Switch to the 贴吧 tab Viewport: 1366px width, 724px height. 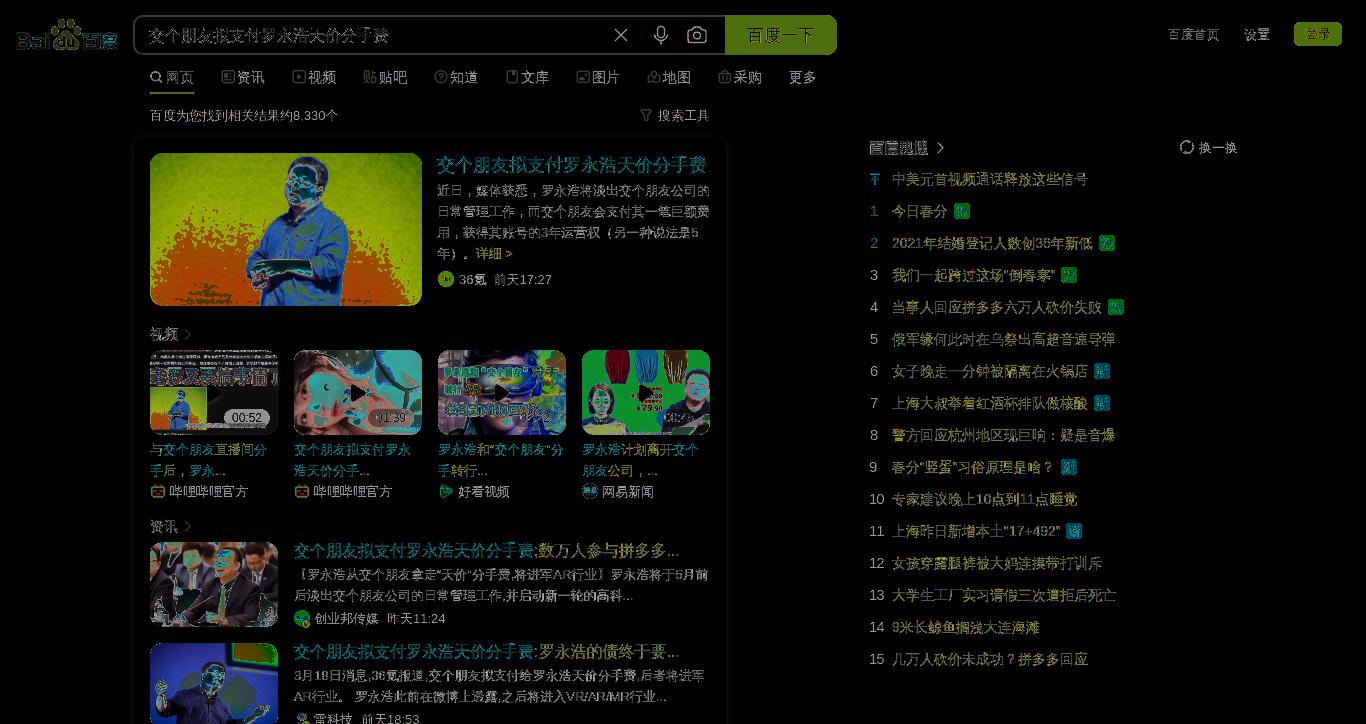385,77
